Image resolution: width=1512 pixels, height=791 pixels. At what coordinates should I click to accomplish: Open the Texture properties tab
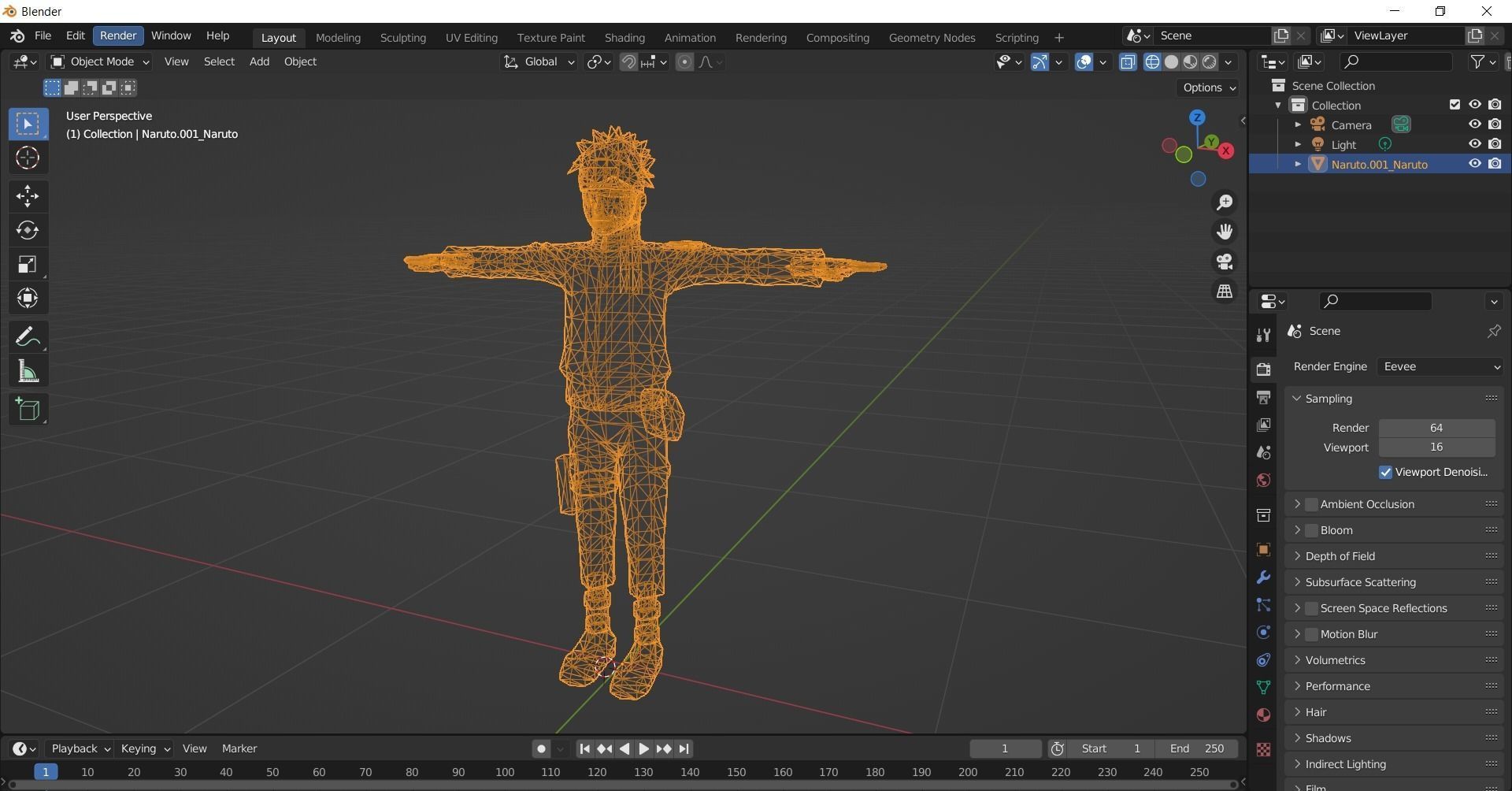[x=1263, y=749]
